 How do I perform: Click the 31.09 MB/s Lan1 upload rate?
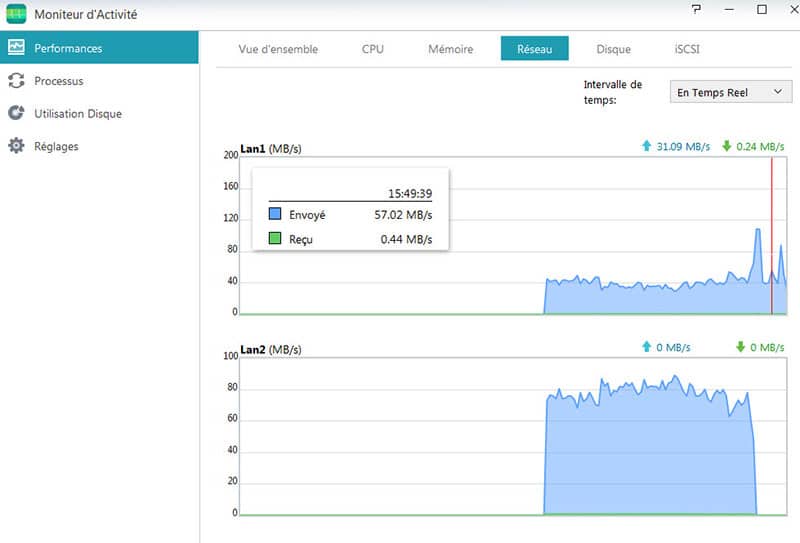point(683,146)
